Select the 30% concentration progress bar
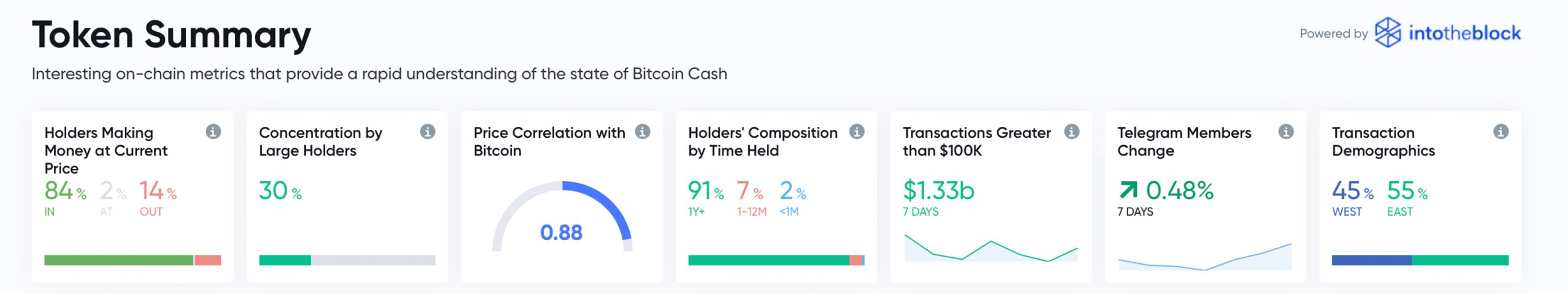The image size is (1568, 294). point(347,260)
